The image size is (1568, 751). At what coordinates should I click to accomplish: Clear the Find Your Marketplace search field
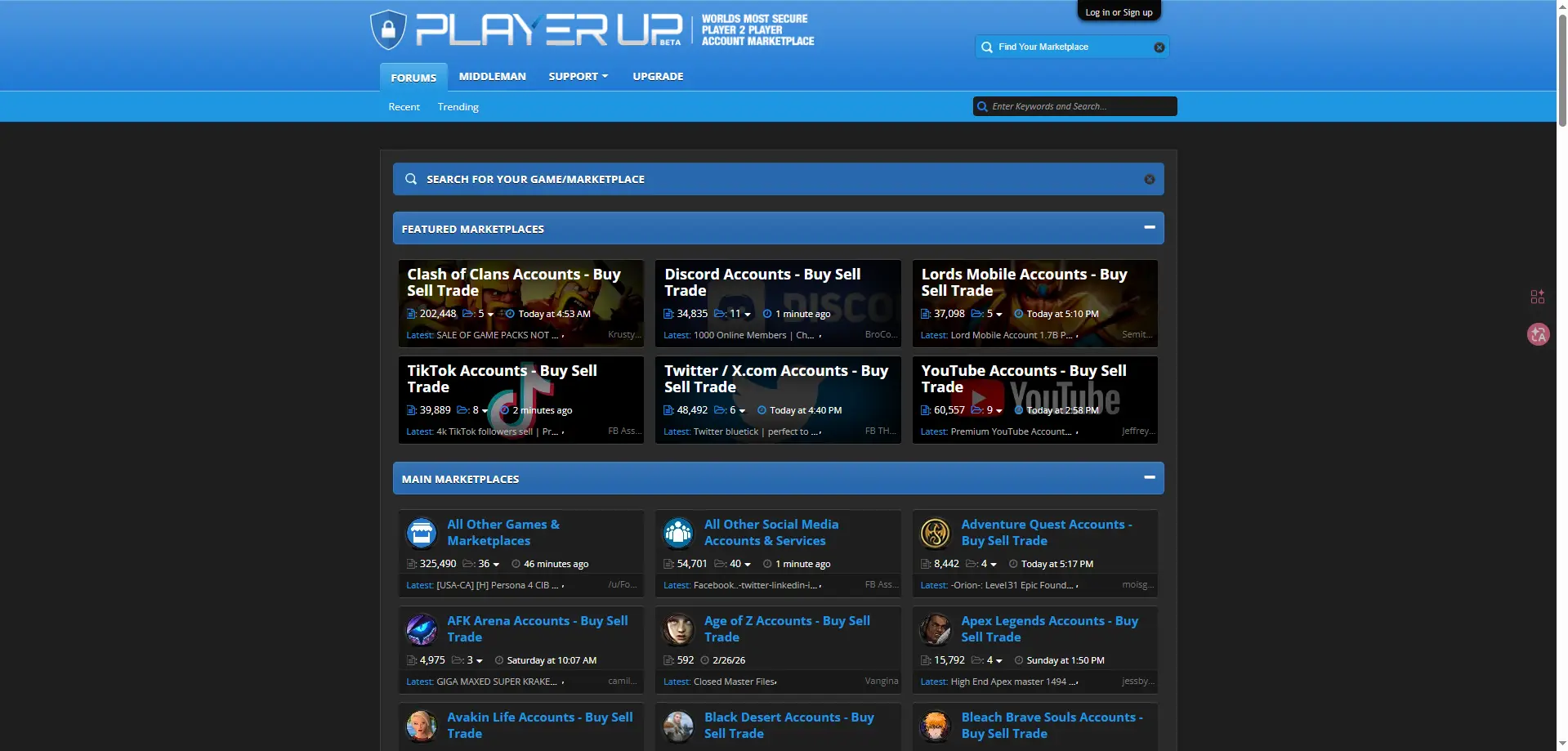click(1159, 47)
